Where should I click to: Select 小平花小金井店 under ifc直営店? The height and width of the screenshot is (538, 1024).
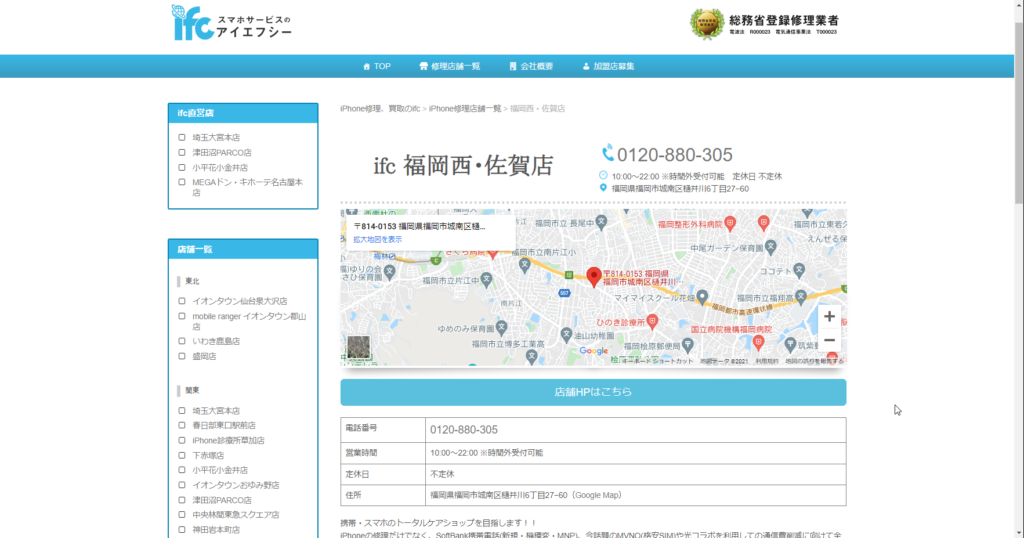click(x=219, y=168)
